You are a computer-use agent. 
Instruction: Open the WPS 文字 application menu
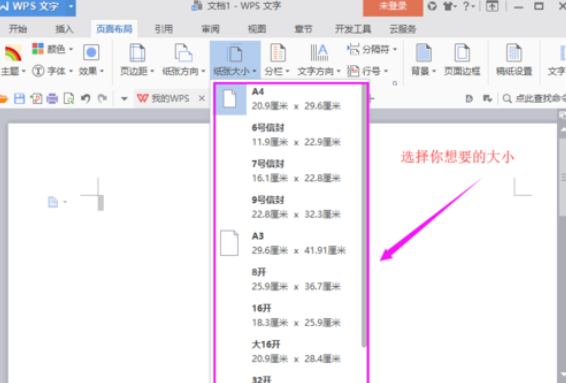click(38, 7)
